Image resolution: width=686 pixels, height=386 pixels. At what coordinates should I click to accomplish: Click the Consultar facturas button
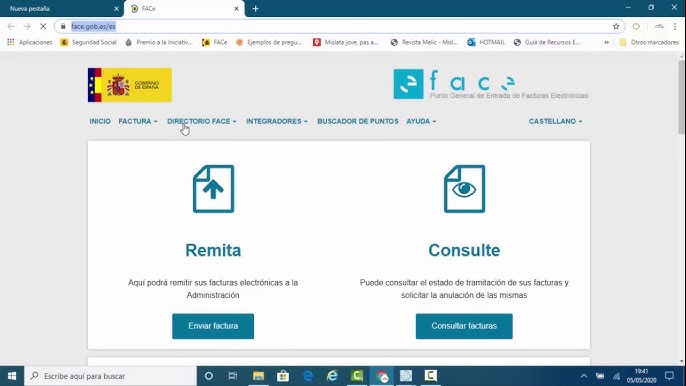coord(464,326)
